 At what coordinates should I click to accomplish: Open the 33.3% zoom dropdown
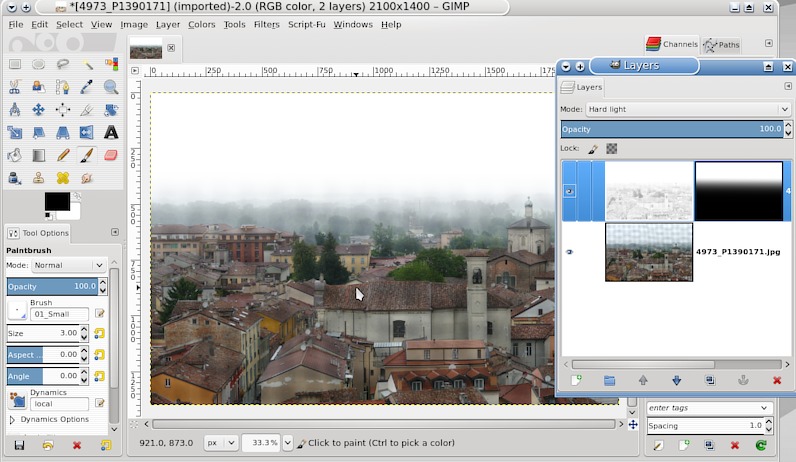click(287, 443)
